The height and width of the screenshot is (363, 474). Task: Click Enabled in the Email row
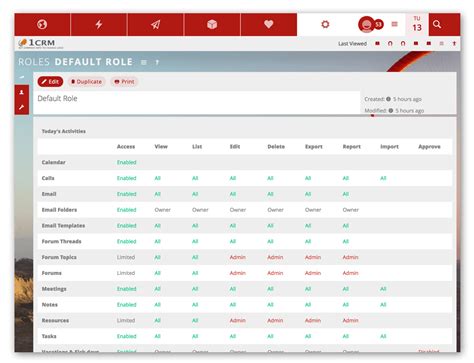tap(127, 194)
